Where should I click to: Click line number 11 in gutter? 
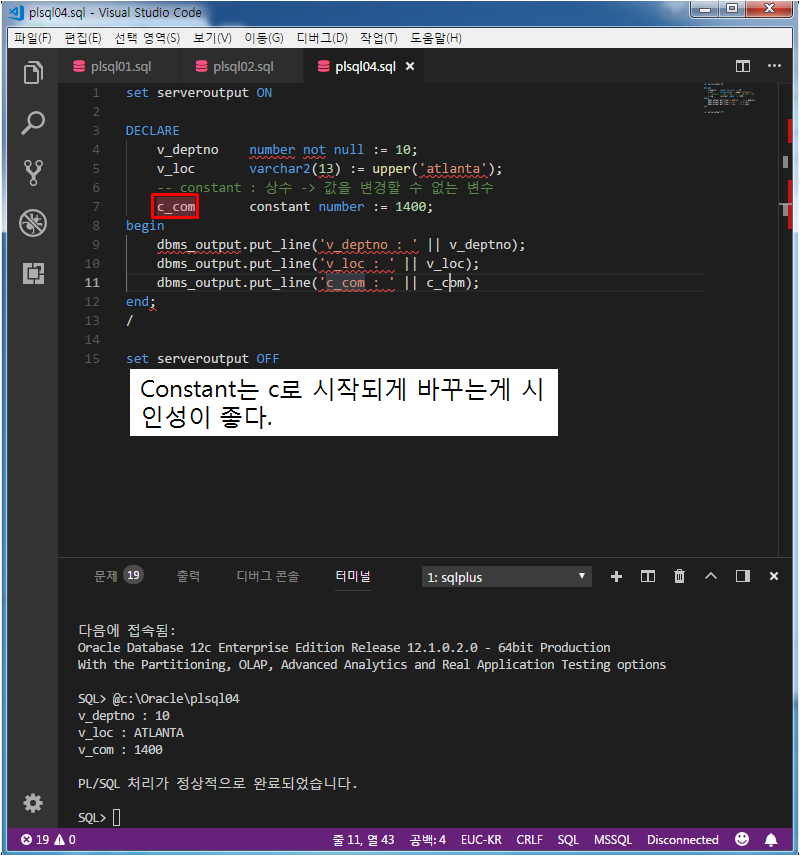92,283
